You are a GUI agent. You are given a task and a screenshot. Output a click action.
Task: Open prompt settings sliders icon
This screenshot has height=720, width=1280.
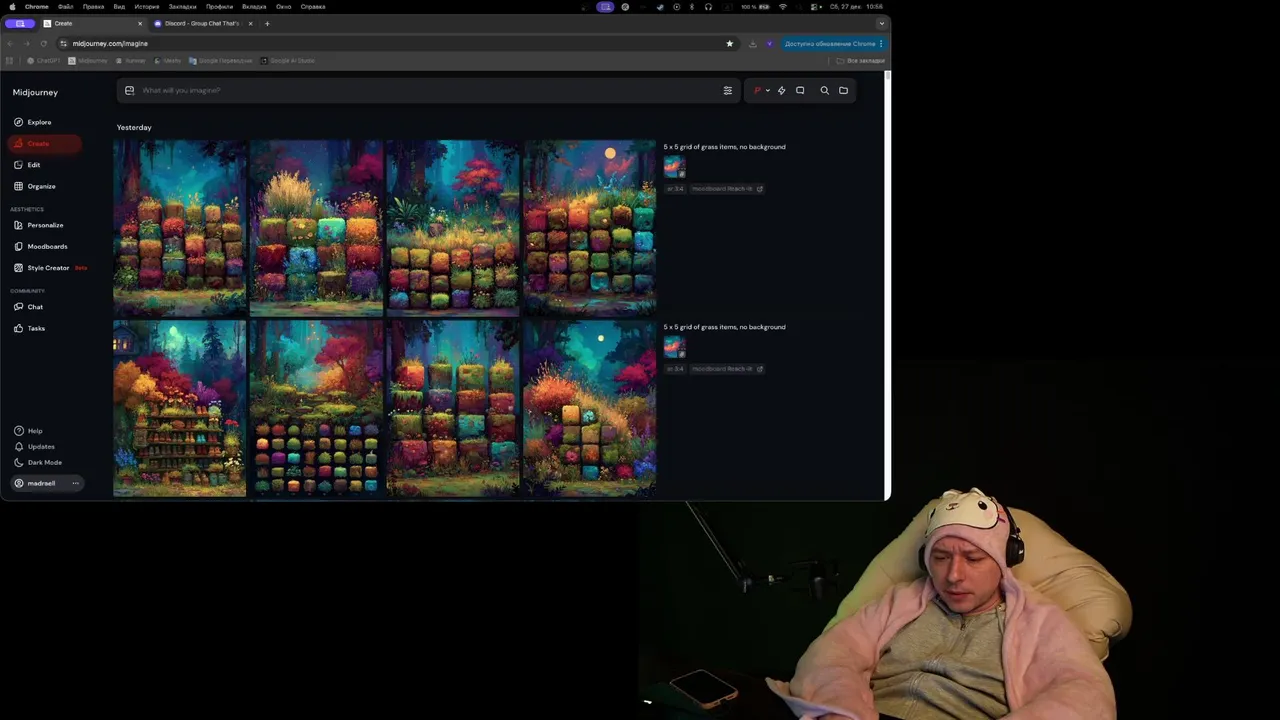[x=728, y=90]
